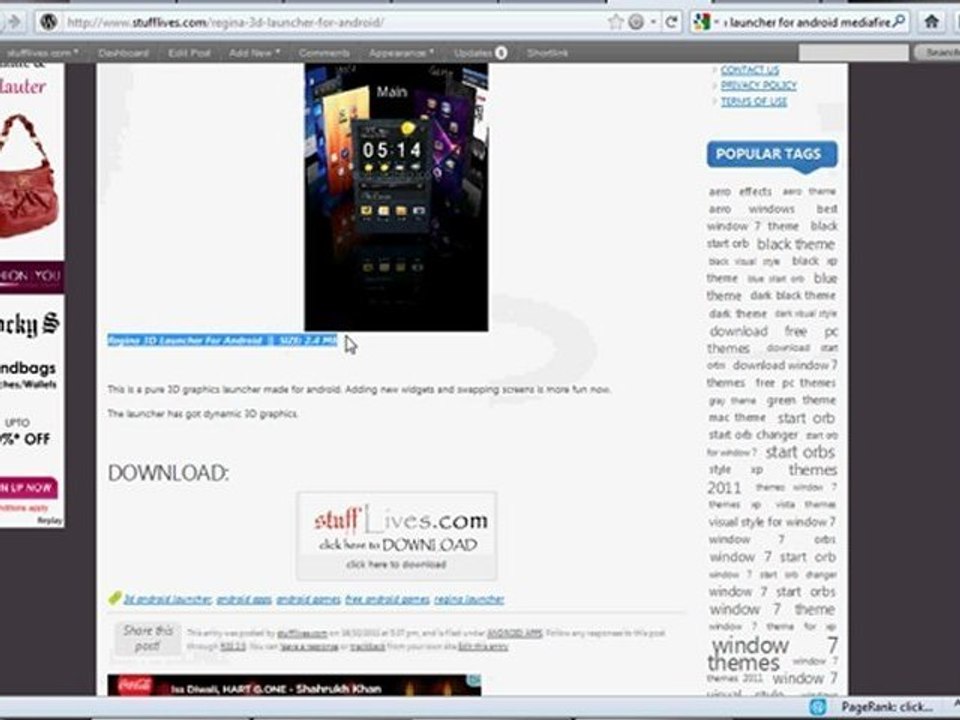This screenshot has width=960, height=720.
Task: Click the WordPress site icon in address bar
Action: click(x=48, y=22)
